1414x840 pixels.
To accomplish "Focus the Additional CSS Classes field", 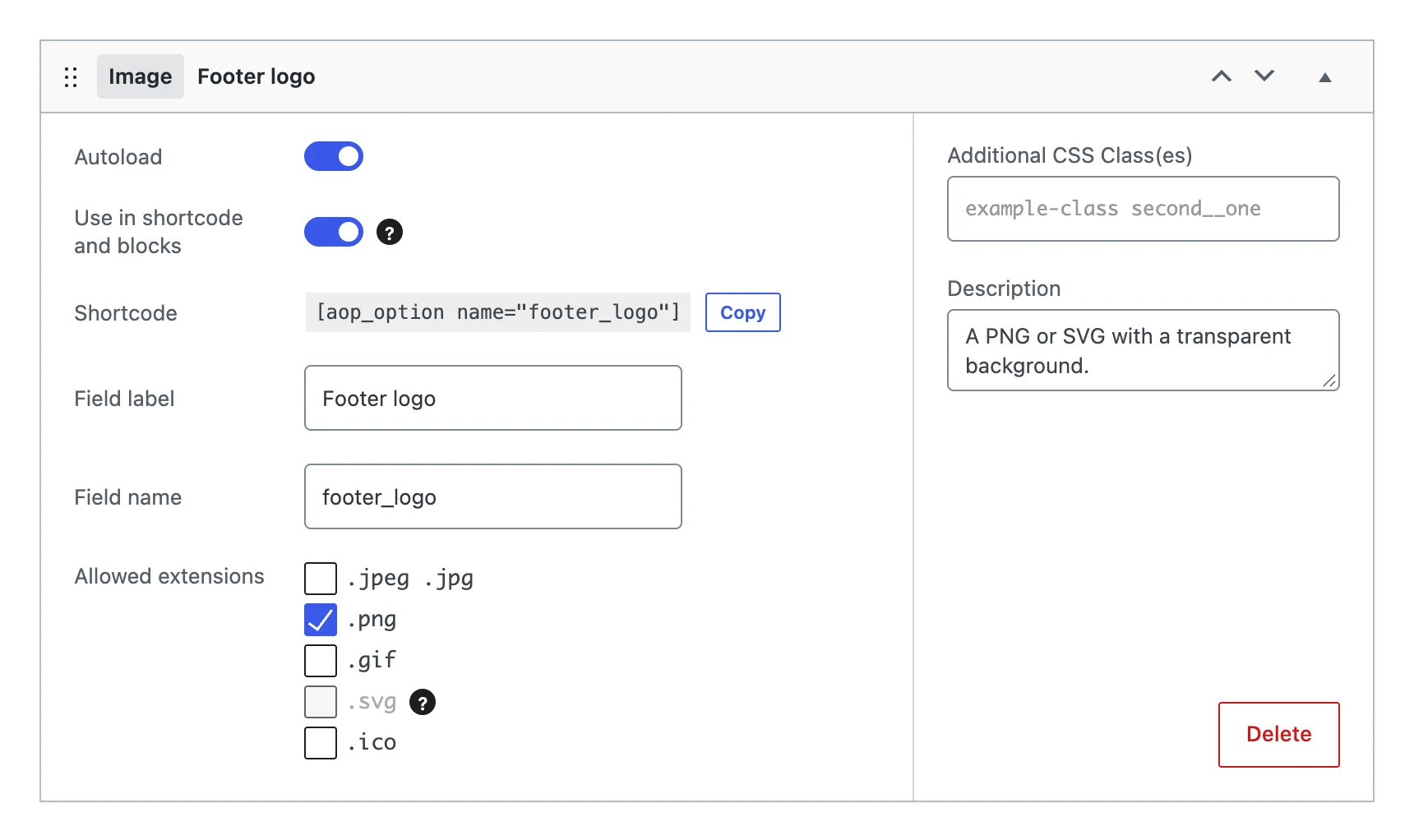I will pyautogui.click(x=1144, y=209).
